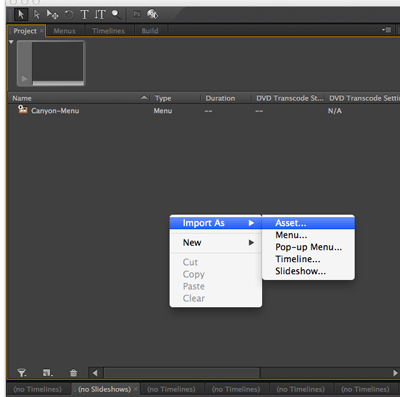Open the filter funnel options
The image size is (400, 397).
tap(22, 373)
